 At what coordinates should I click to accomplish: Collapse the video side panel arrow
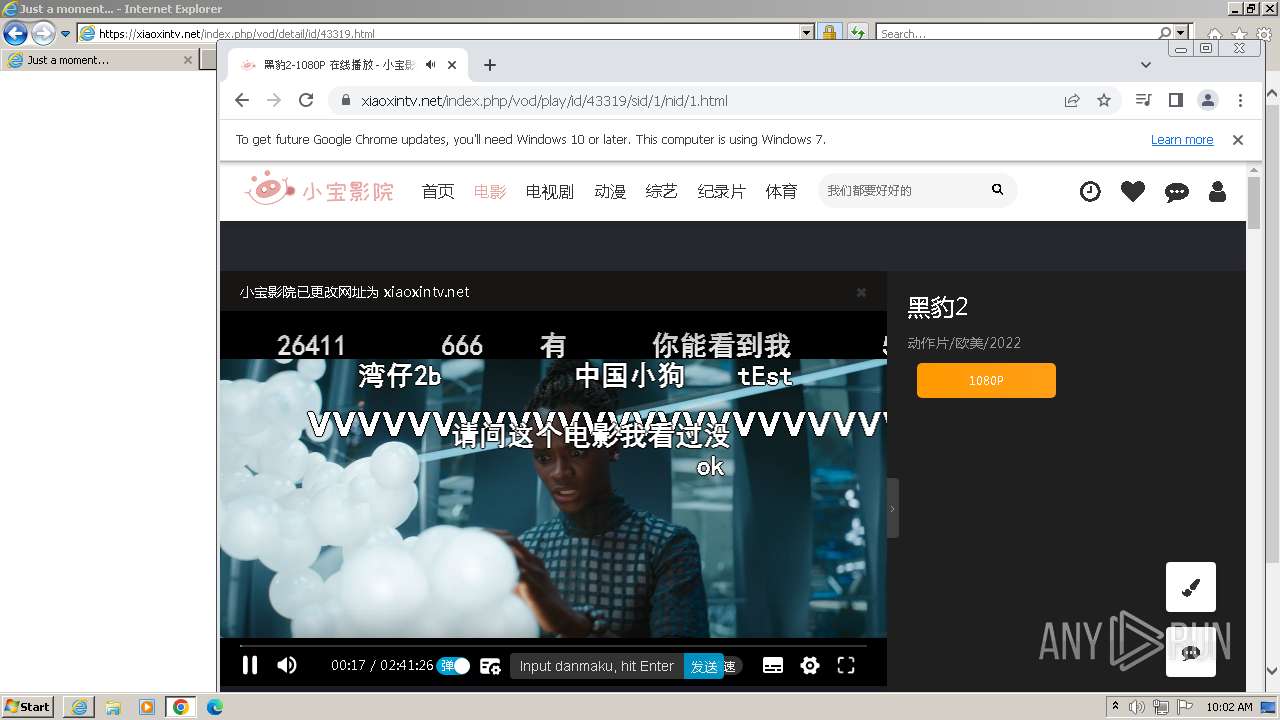click(x=892, y=508)
